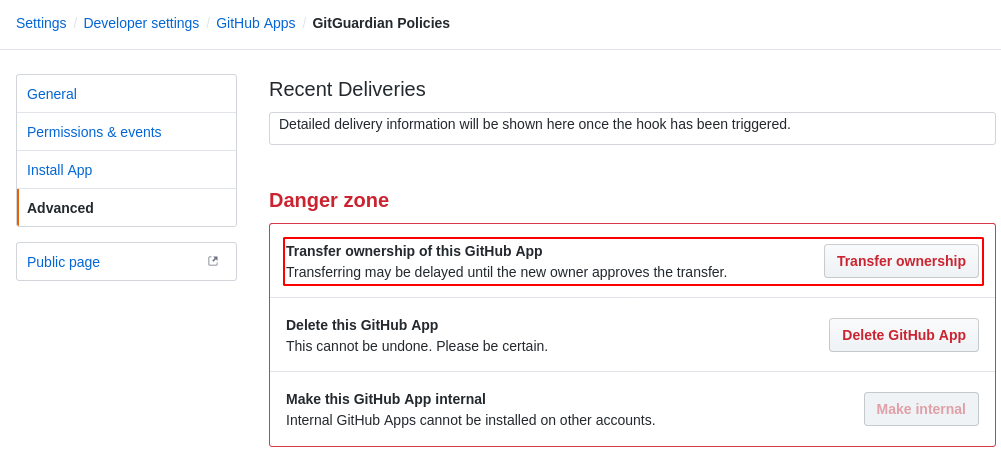1001x476 pixels.
Task: Open Developer settings breadcrumb link
Action: point(141,23)
